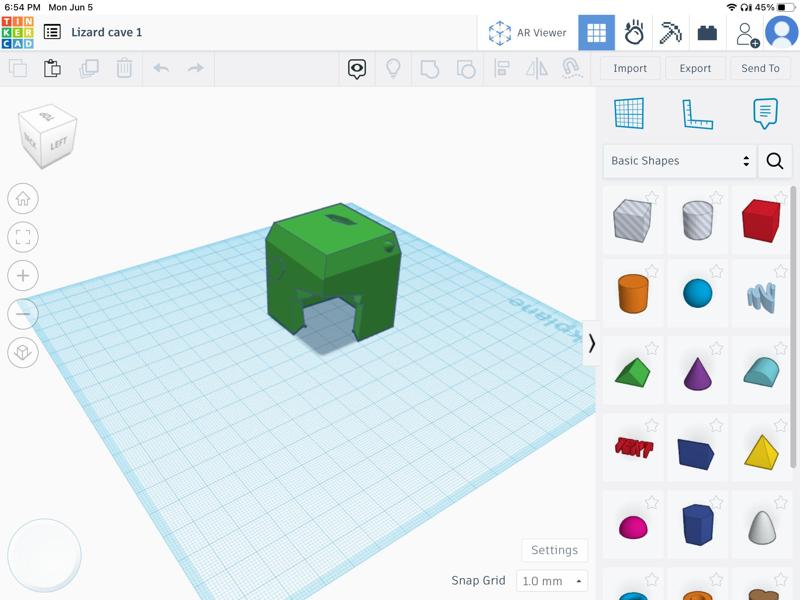Switch to the 3D design grid tab
This screenshot has height=600, width=800.
[596, 33]
